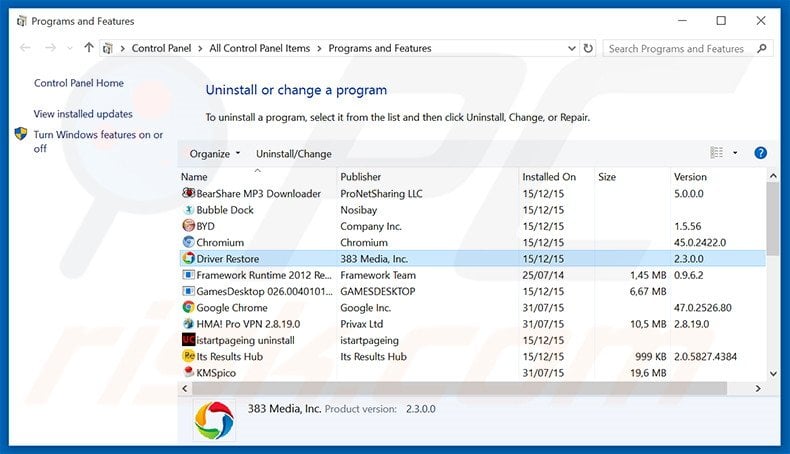This screenshot has width=790, height=454.
Task: Click the Google Chrome program icon
Action: click(x=188, y=307)
